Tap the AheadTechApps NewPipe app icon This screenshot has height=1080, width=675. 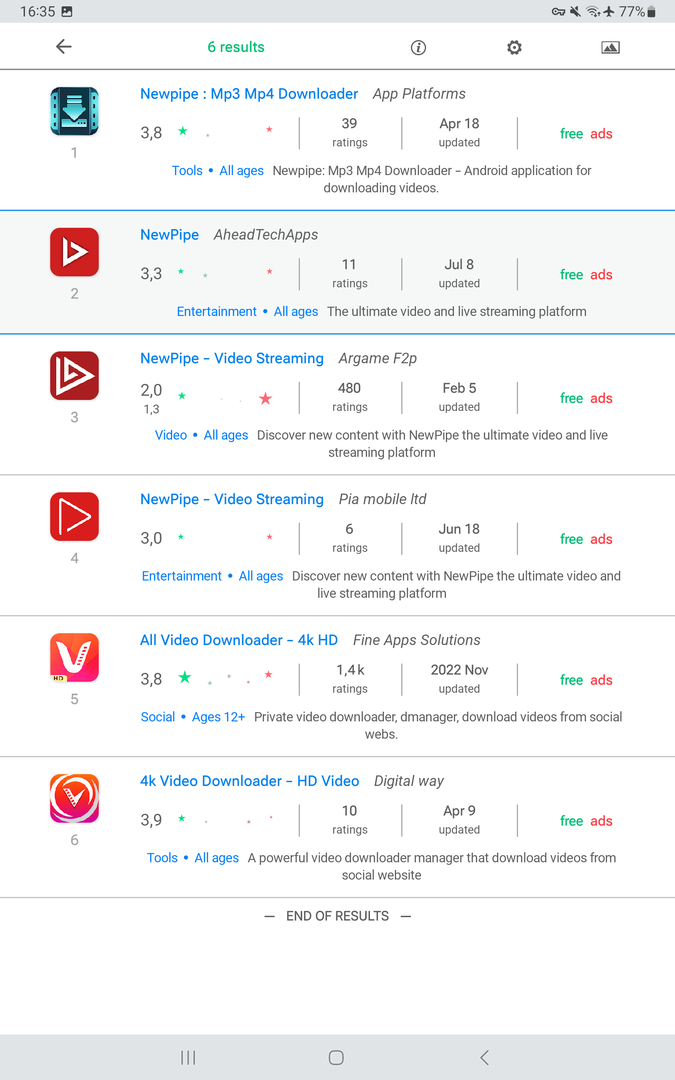click(x=74, y=252)
